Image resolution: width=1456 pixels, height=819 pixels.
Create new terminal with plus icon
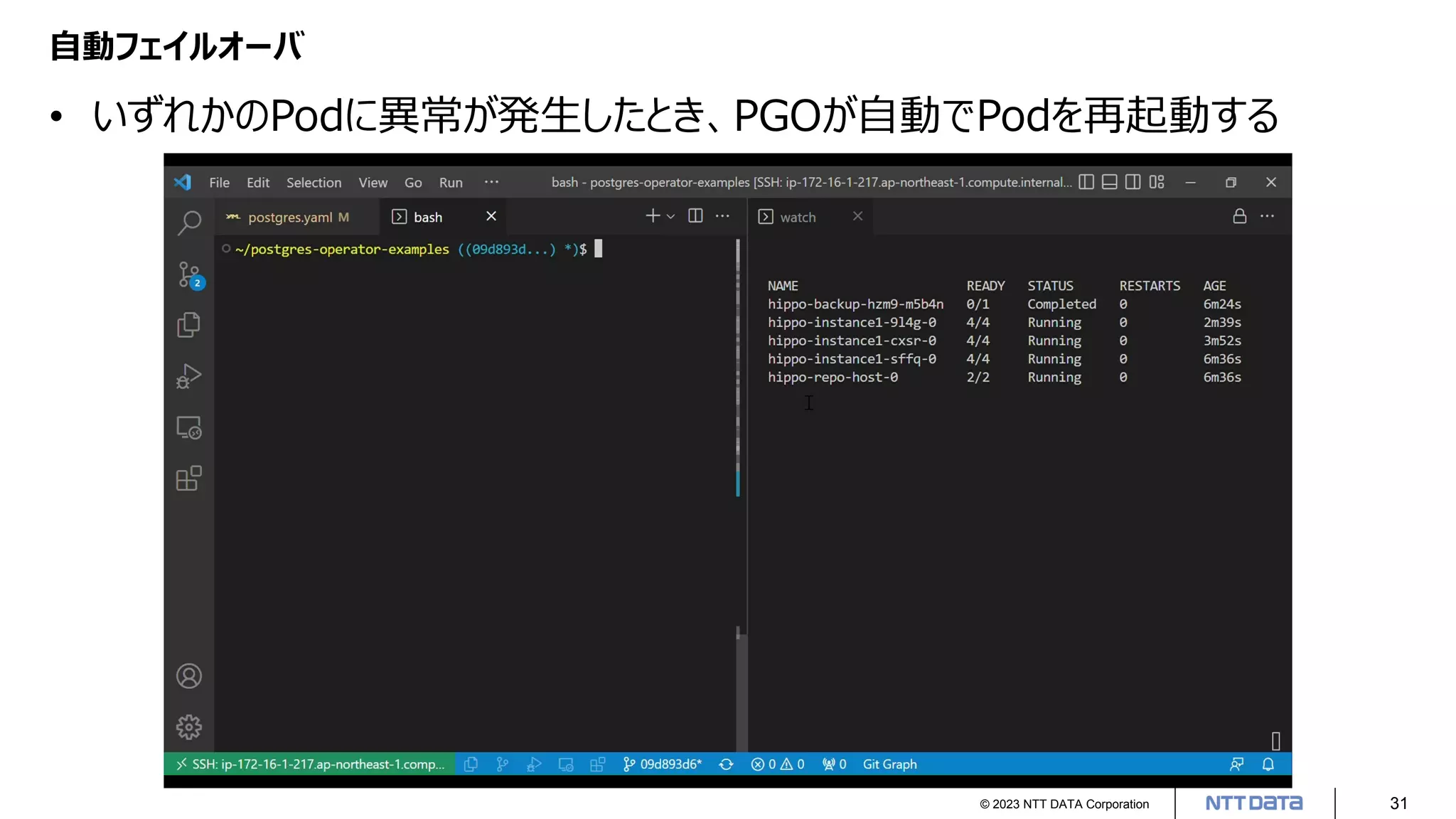653,216
